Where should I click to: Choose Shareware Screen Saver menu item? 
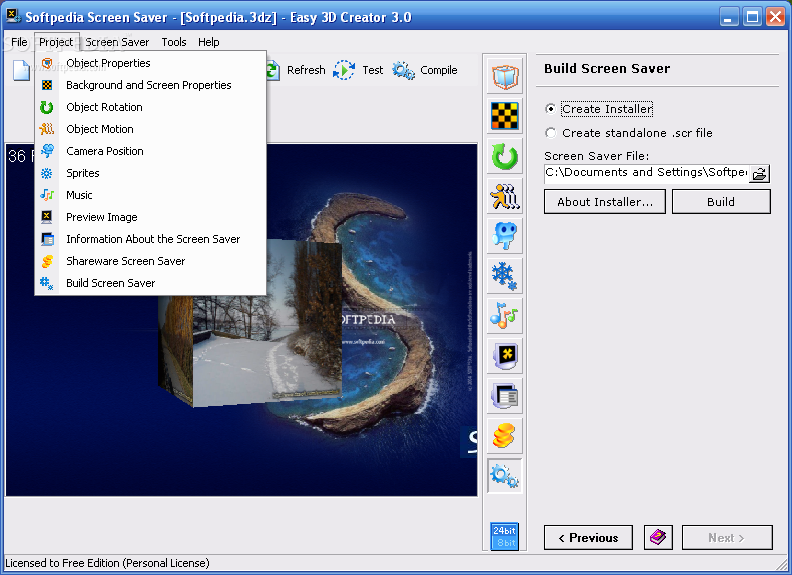pyautogui.click(x=151, y=261)
